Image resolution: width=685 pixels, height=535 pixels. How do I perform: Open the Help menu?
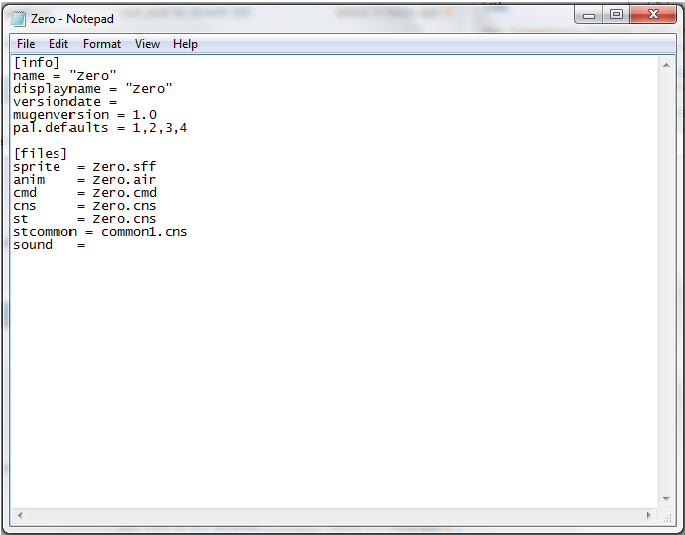pyautogui.click(x=185, y=44)
